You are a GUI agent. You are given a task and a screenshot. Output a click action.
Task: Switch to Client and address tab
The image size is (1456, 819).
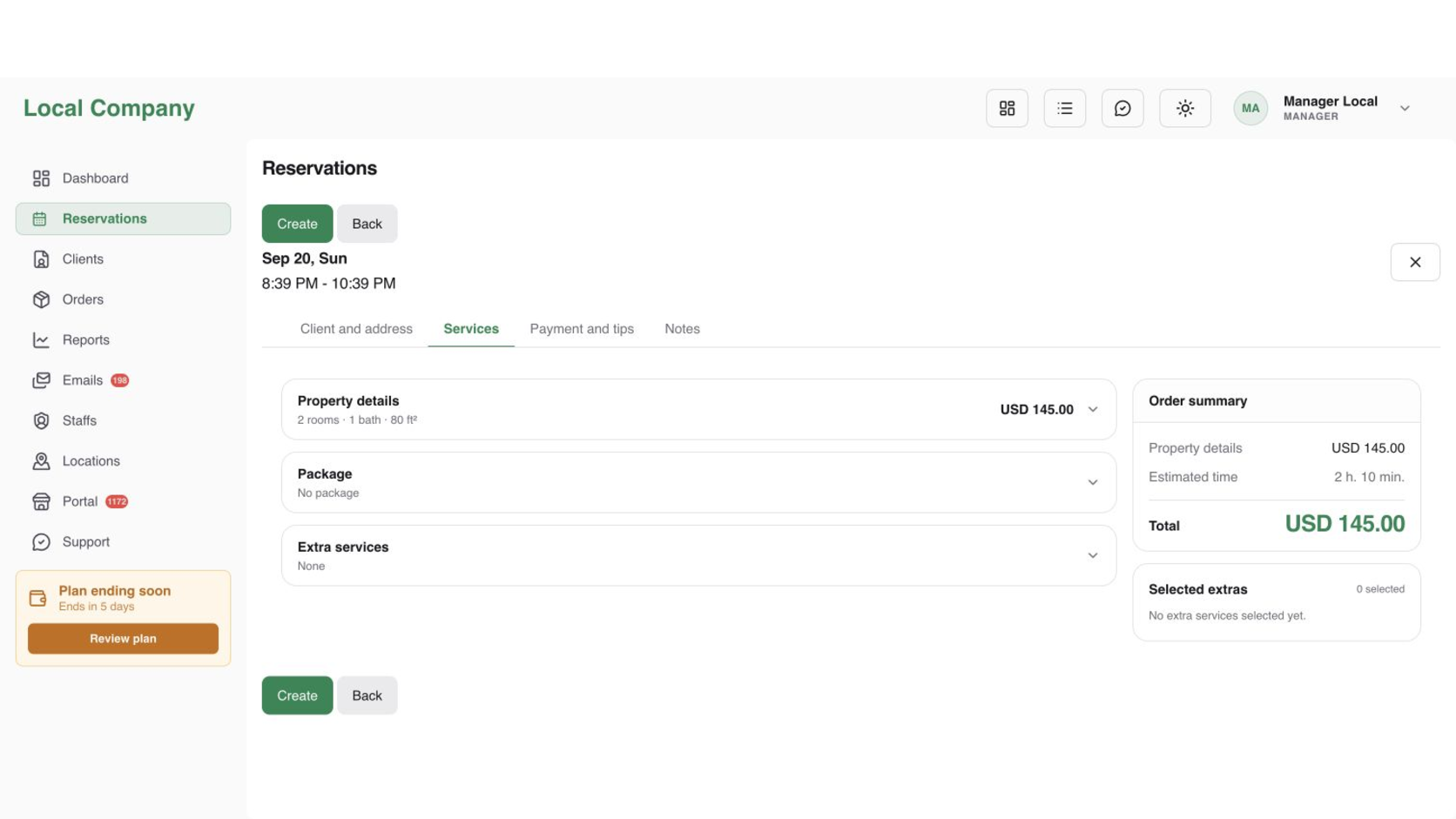click(356, 329)
